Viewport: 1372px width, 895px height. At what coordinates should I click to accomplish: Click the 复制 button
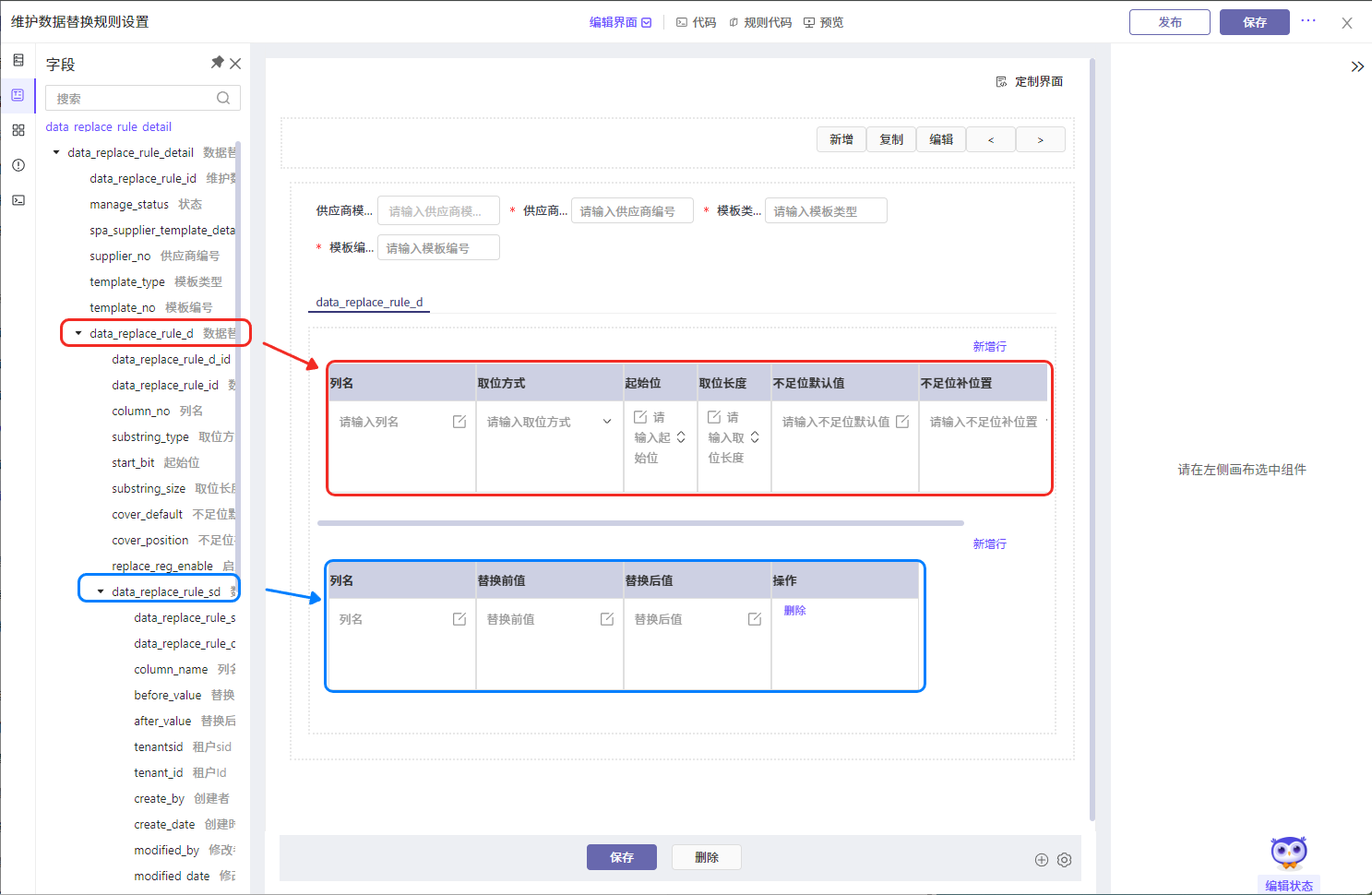891,139
